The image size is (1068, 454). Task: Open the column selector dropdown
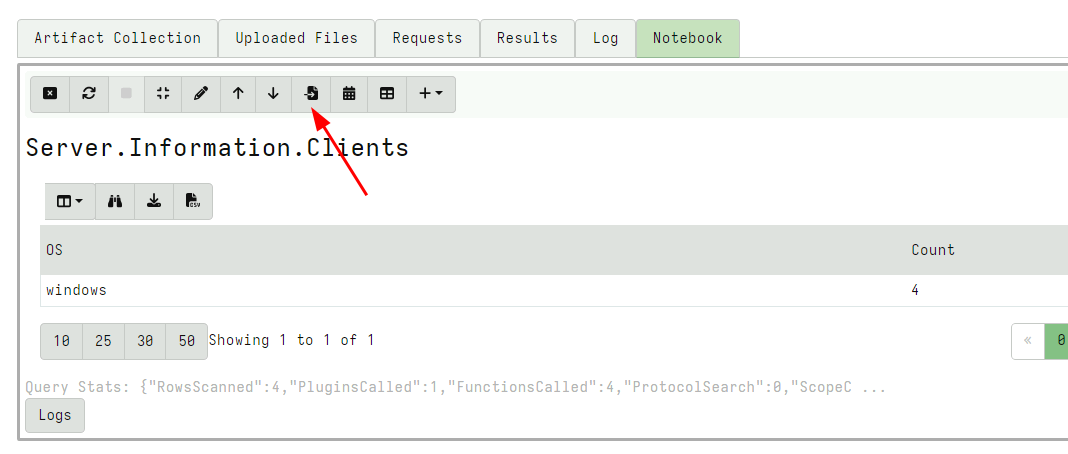pos(70,201)
